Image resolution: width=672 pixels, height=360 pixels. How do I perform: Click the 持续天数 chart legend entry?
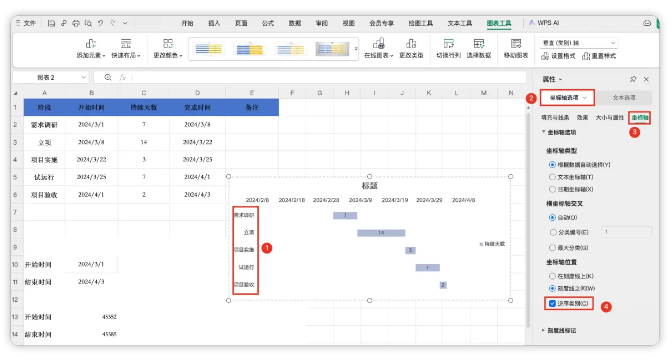coord(492,244)
